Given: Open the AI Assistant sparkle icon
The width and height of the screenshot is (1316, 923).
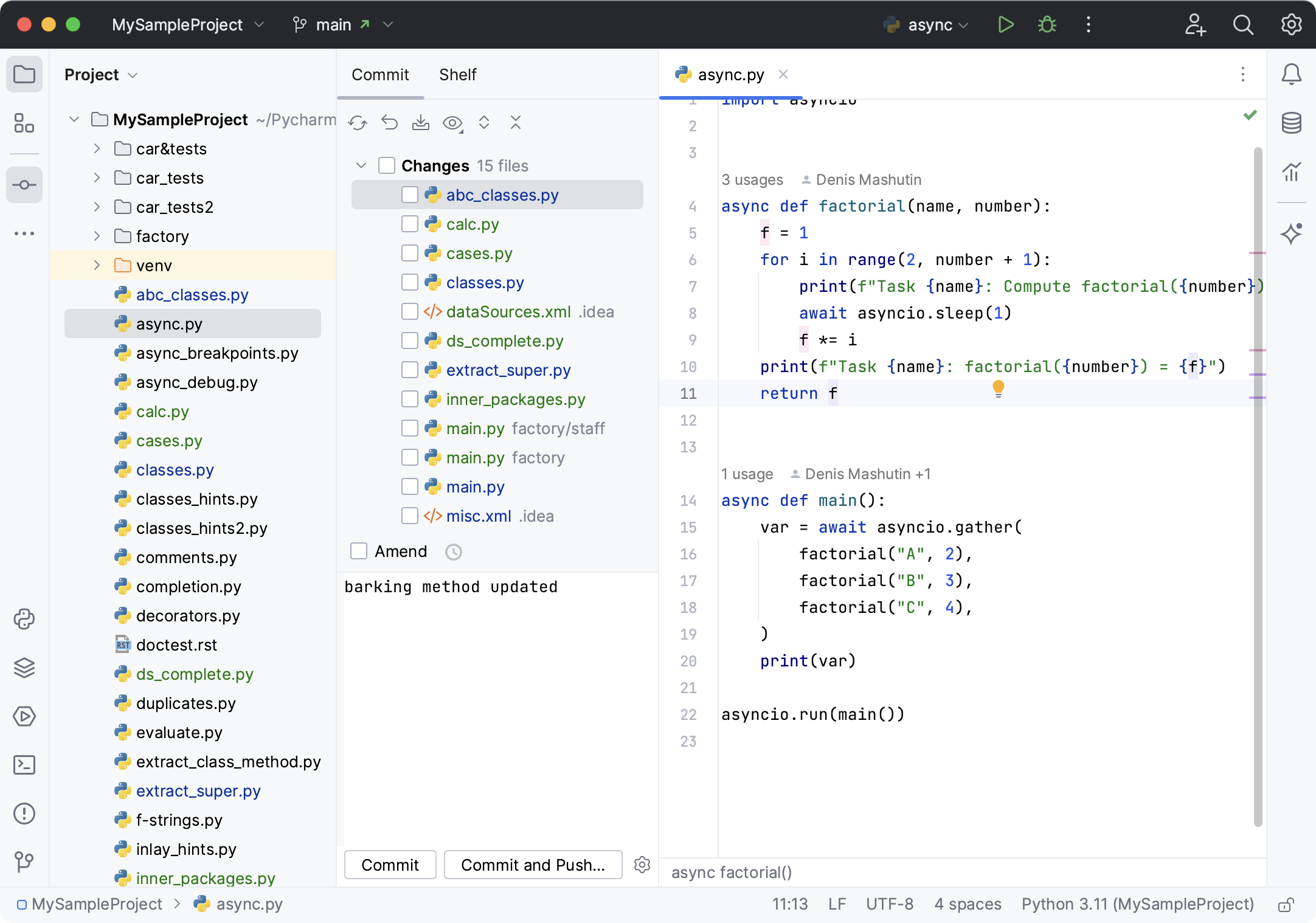Looking at the screenshot, I should [x=1291, y=233].
